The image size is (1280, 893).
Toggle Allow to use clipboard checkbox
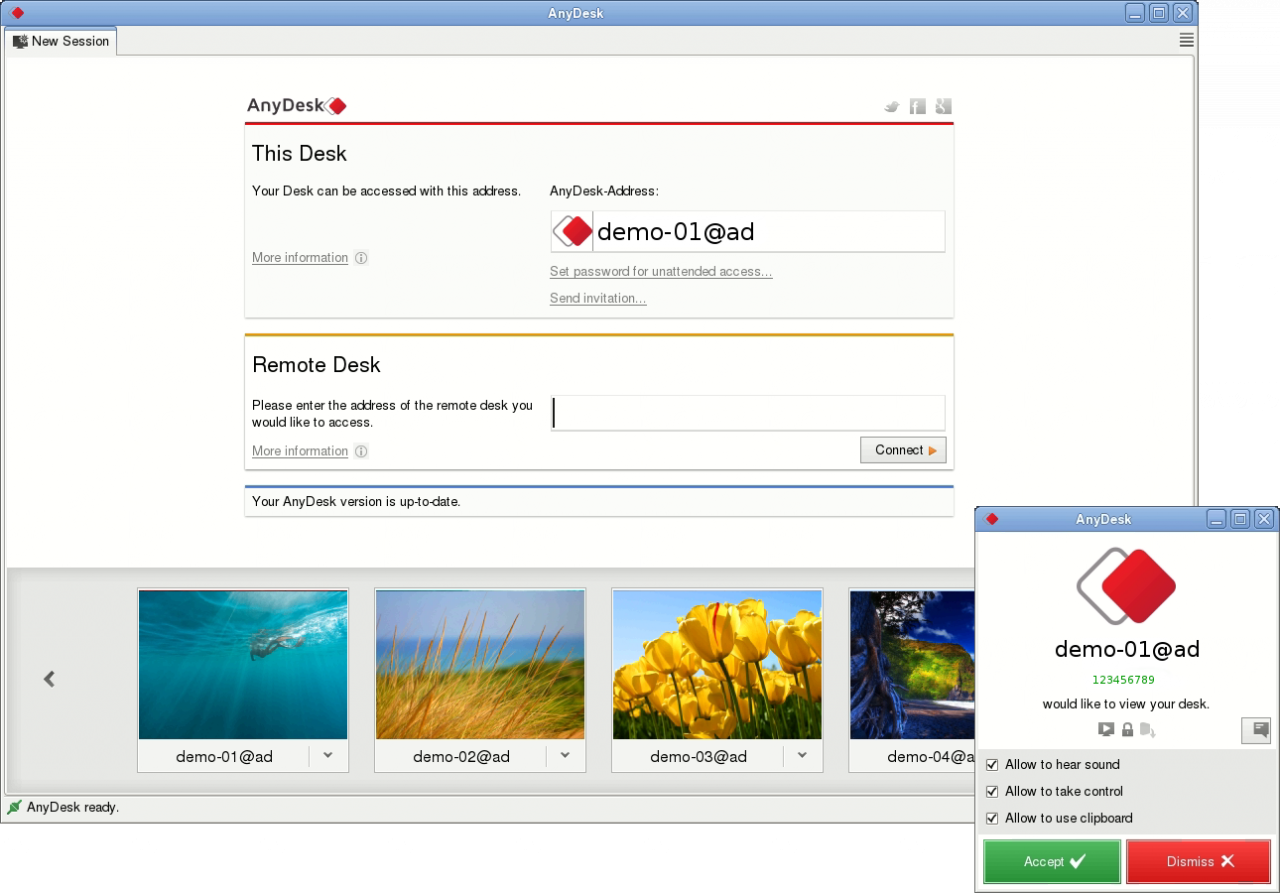992,819
